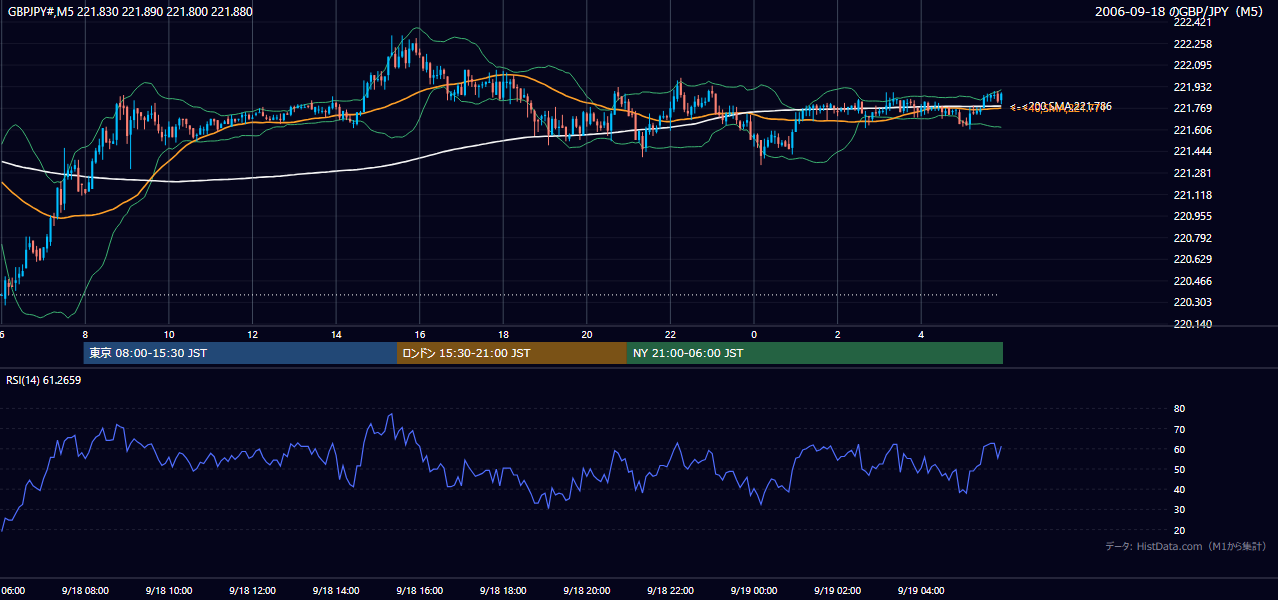
Task: Click RSI scale value 80
Action: [x=1179, y=409]
